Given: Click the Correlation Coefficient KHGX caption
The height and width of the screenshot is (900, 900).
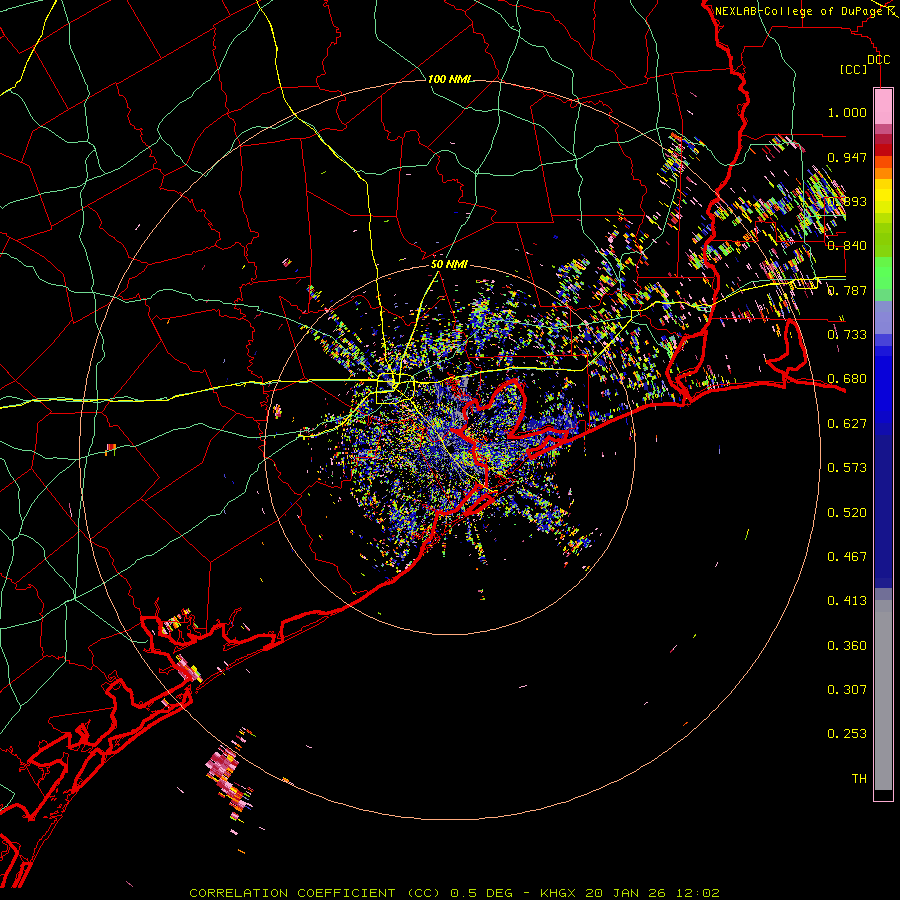Looking at the screenshot, I should 454,893.
